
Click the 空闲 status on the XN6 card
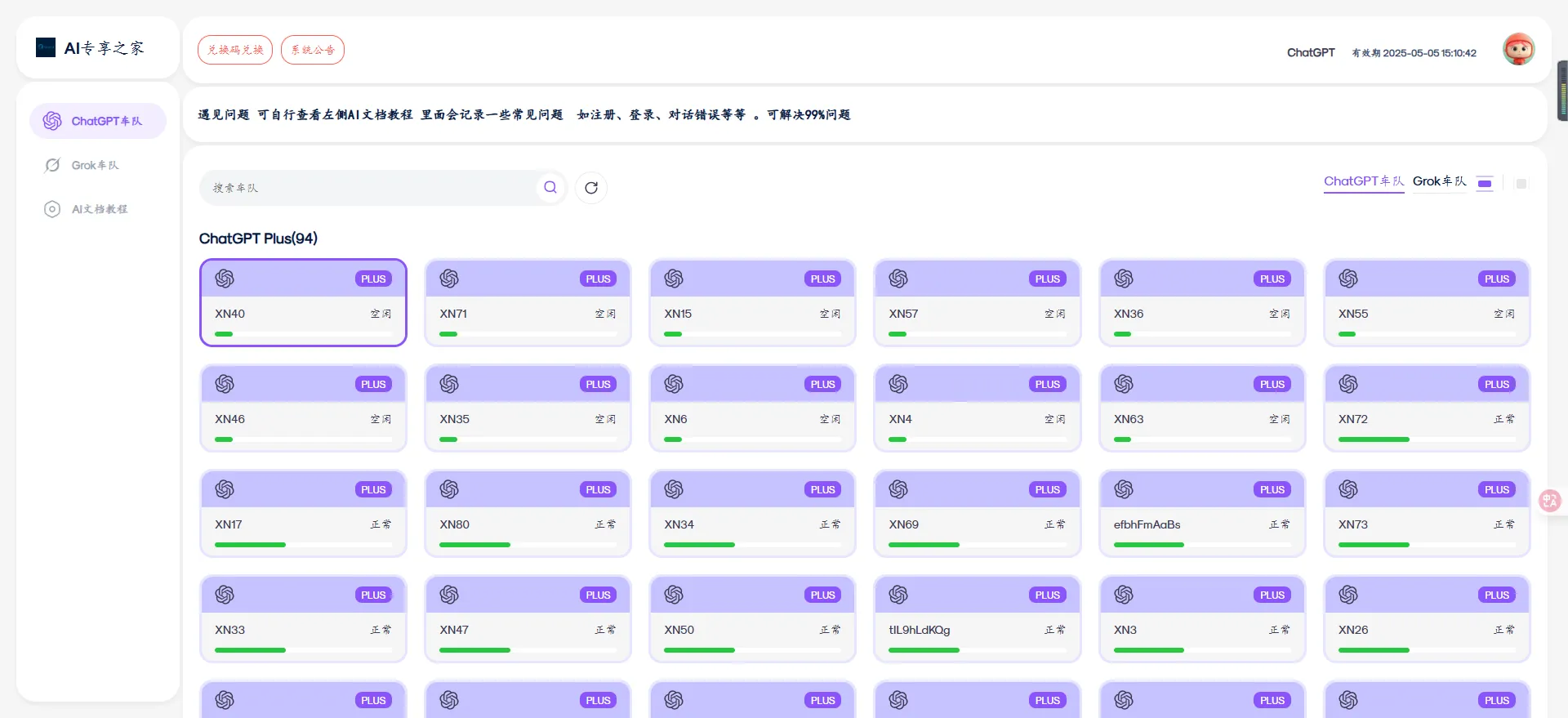(x=830, y=419)
